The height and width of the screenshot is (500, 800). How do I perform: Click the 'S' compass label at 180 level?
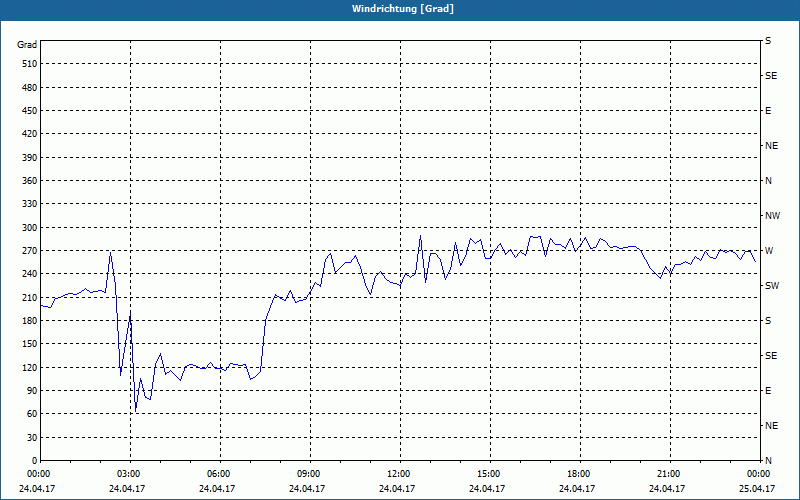click(768, 321)
